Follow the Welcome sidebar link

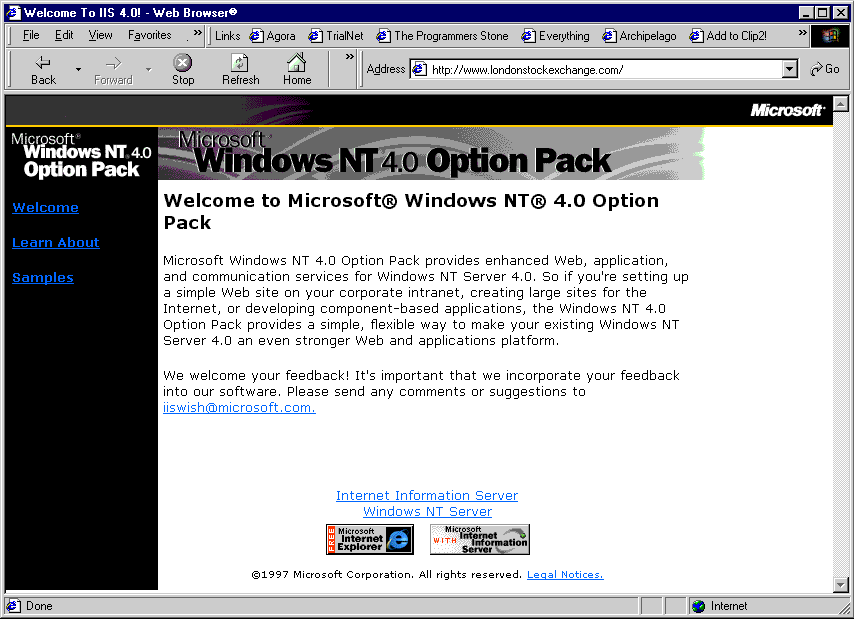point(45,207)
